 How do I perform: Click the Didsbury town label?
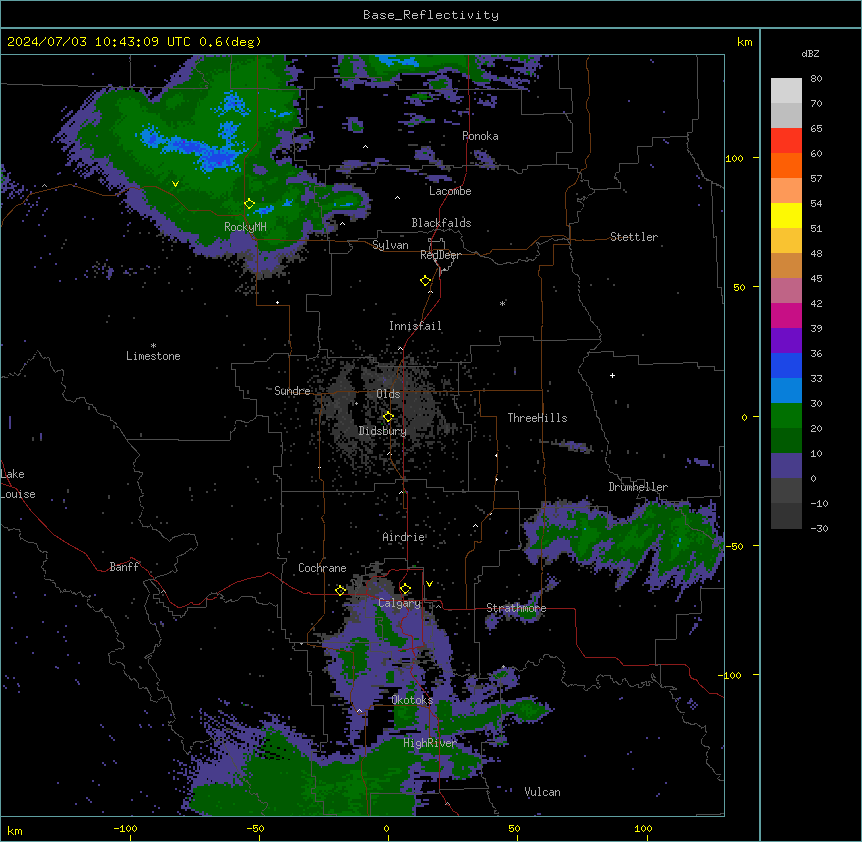click(x=382, y=431)
